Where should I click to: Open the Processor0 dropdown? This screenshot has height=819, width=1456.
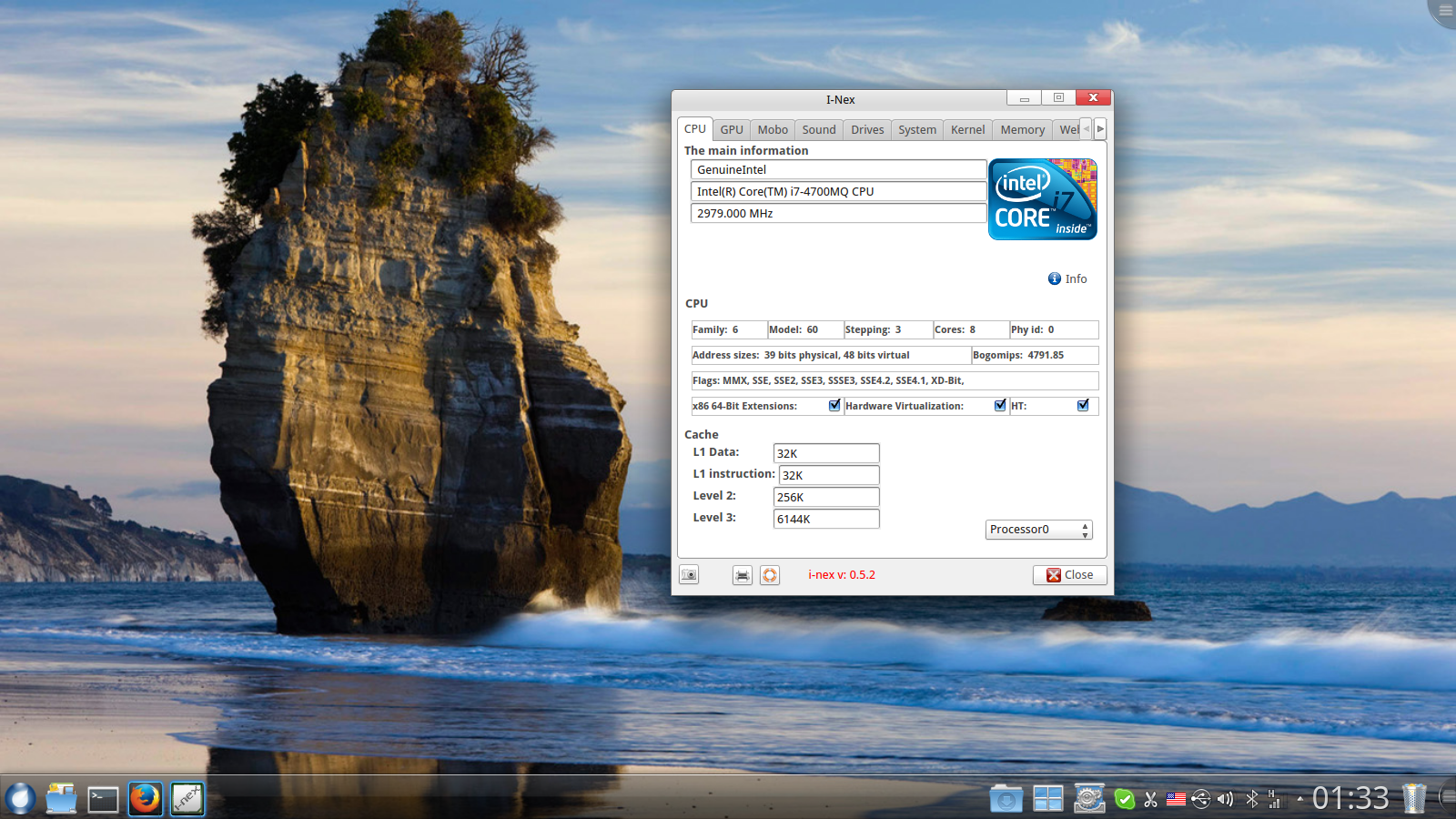(x=1038, y=530)
